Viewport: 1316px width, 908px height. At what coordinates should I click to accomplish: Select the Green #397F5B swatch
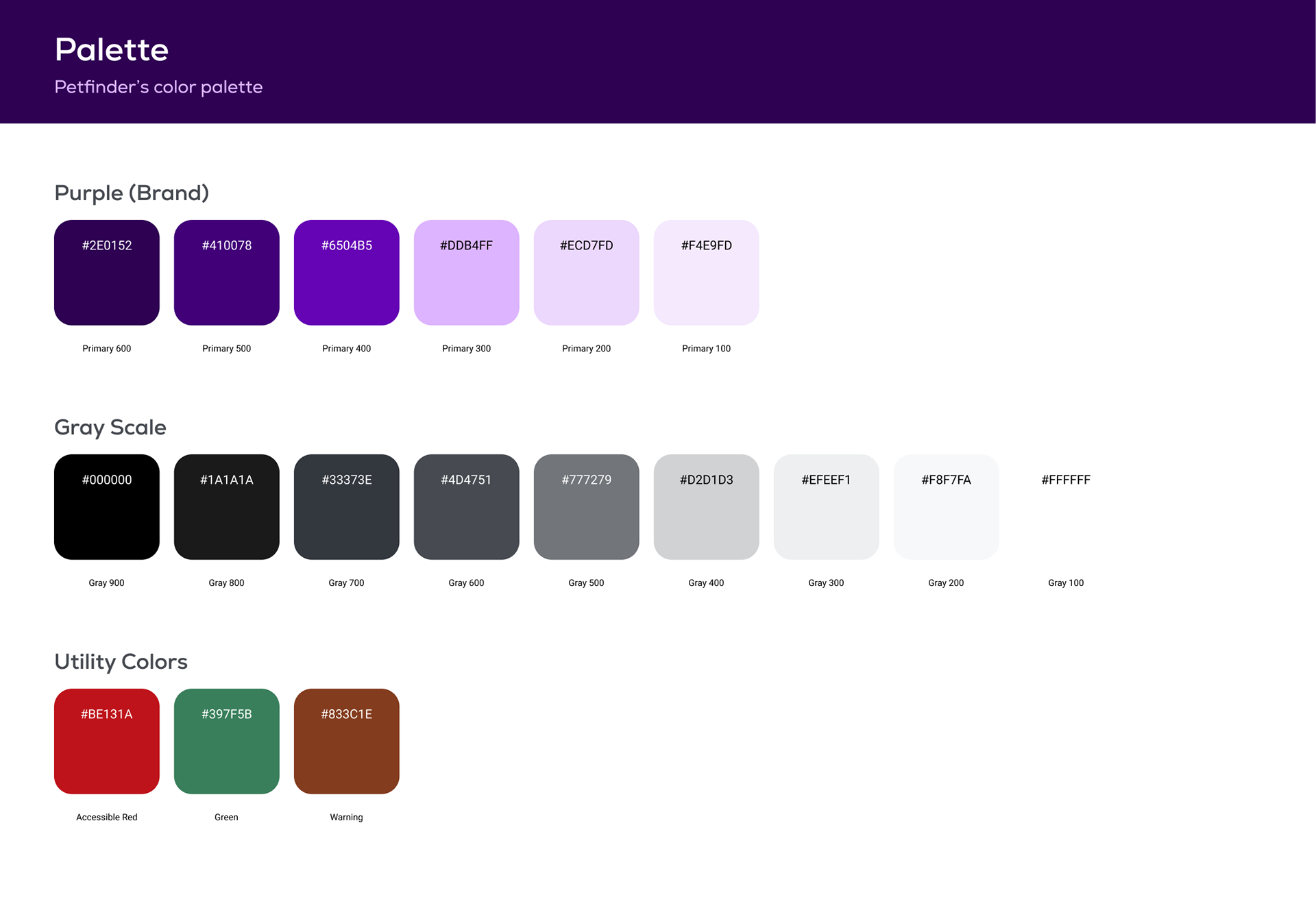point(227,741)
